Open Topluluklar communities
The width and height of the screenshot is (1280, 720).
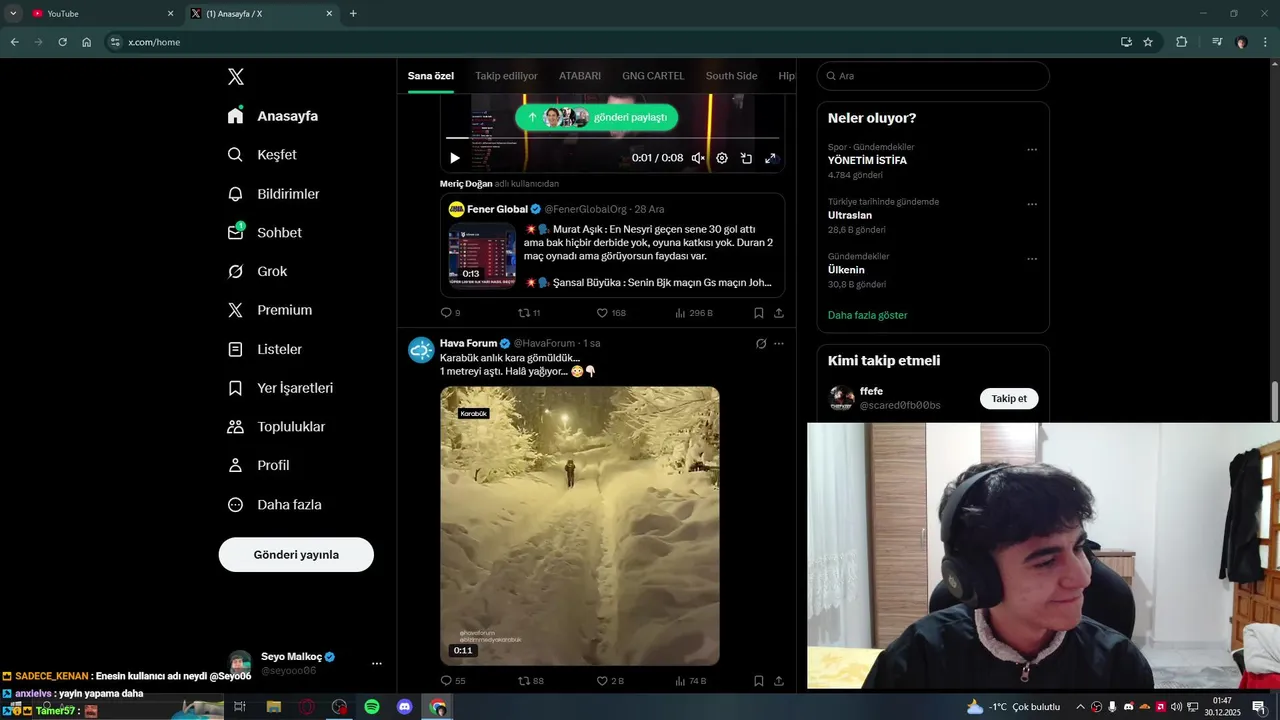point(276,427)
